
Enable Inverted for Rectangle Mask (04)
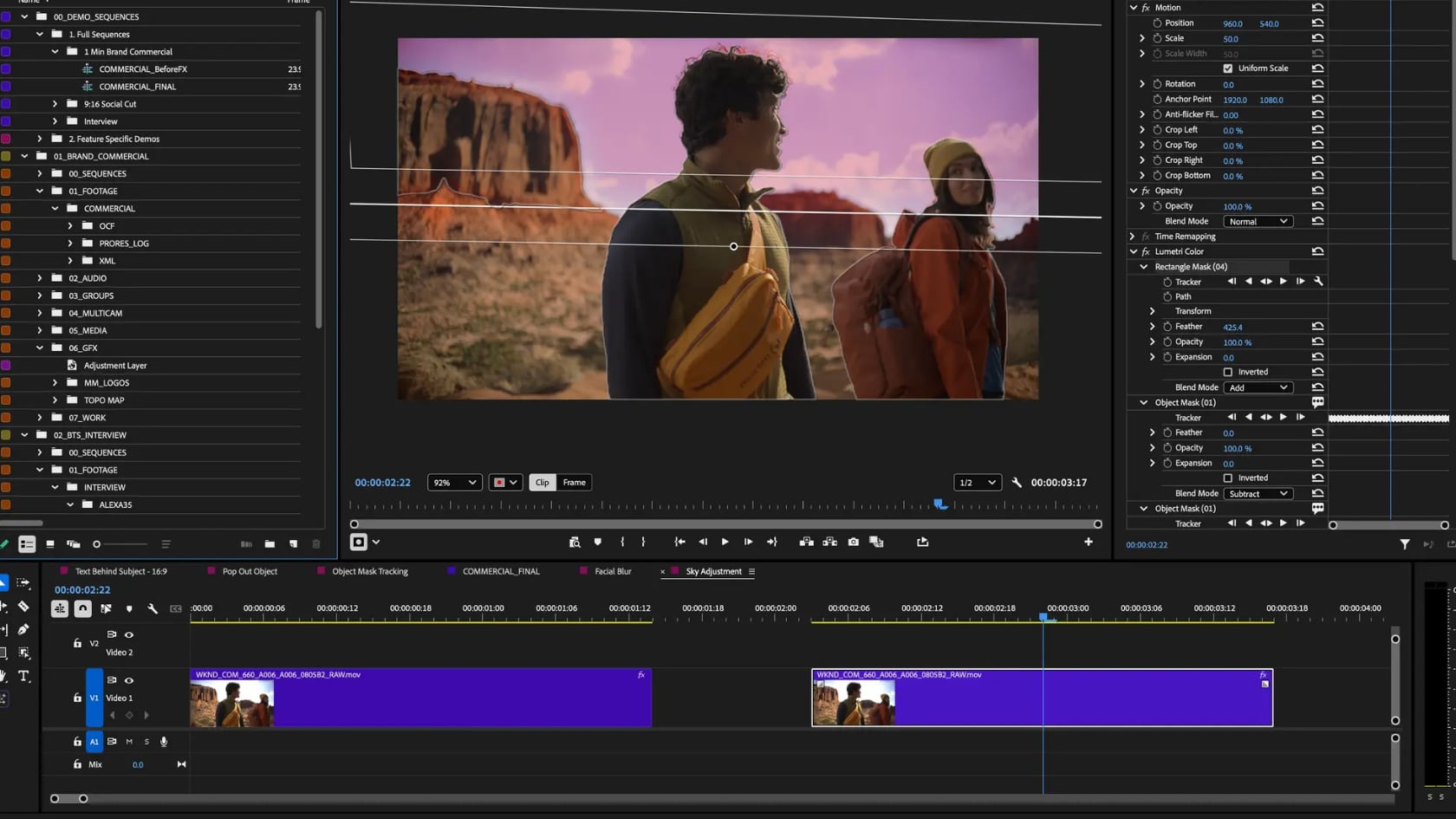pyautogui.click(x=1227, y=372)
